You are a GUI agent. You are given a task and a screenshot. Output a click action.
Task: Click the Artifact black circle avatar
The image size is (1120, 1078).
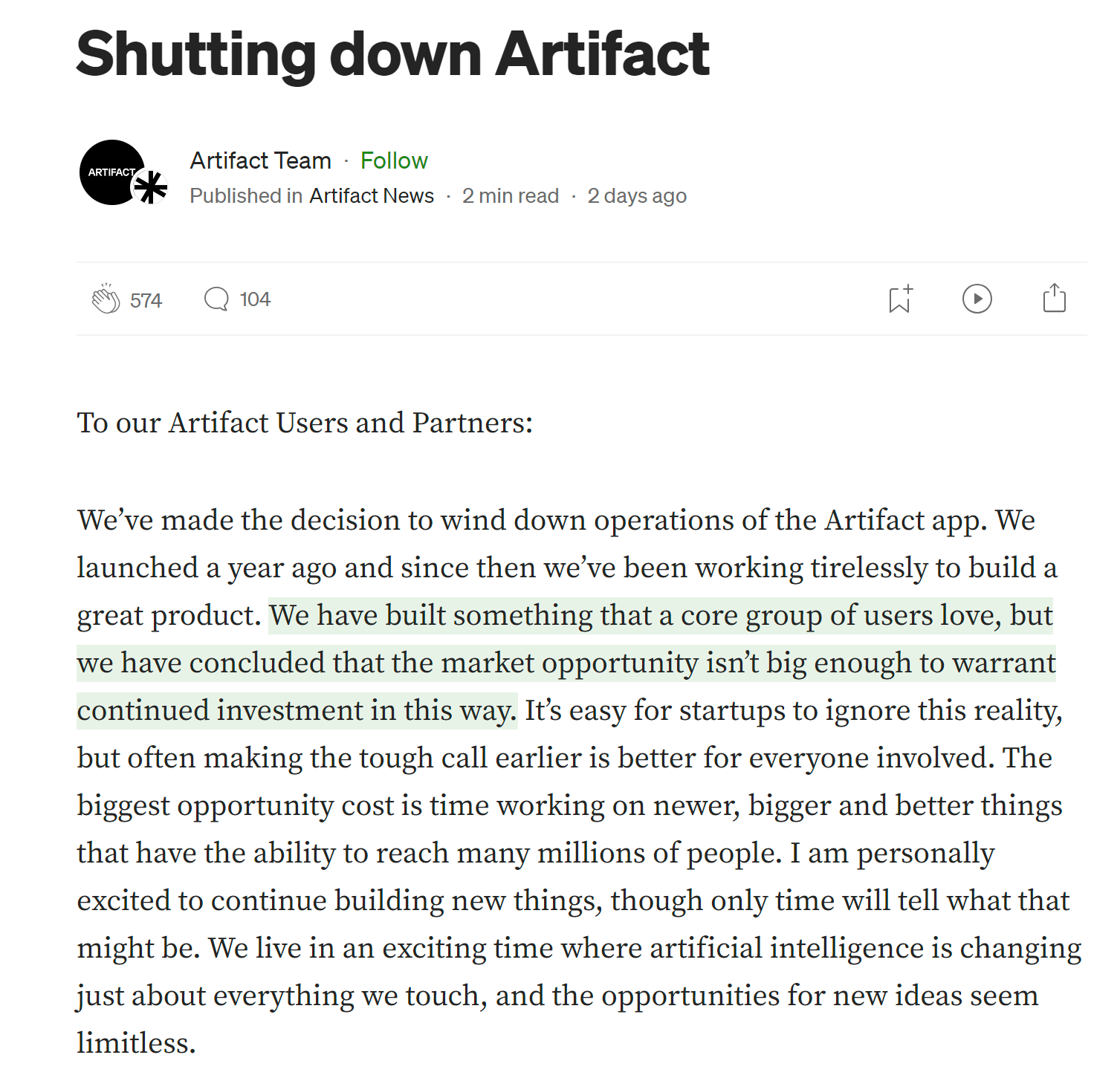[x=111, y=172]
